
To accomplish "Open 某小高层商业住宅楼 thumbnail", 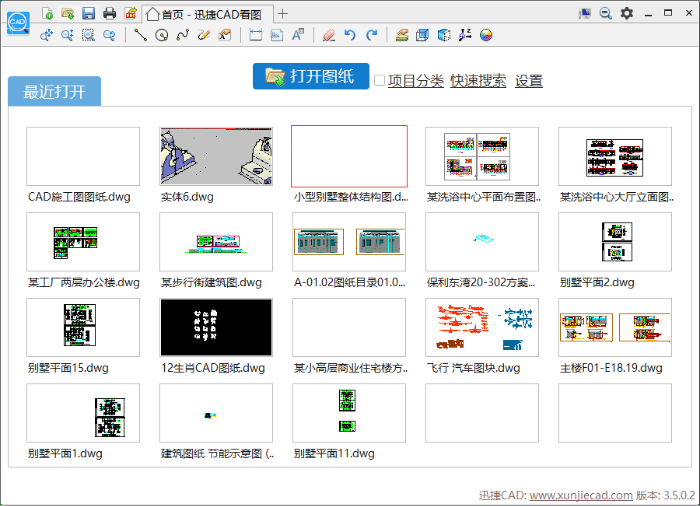I will coord(349,327).
